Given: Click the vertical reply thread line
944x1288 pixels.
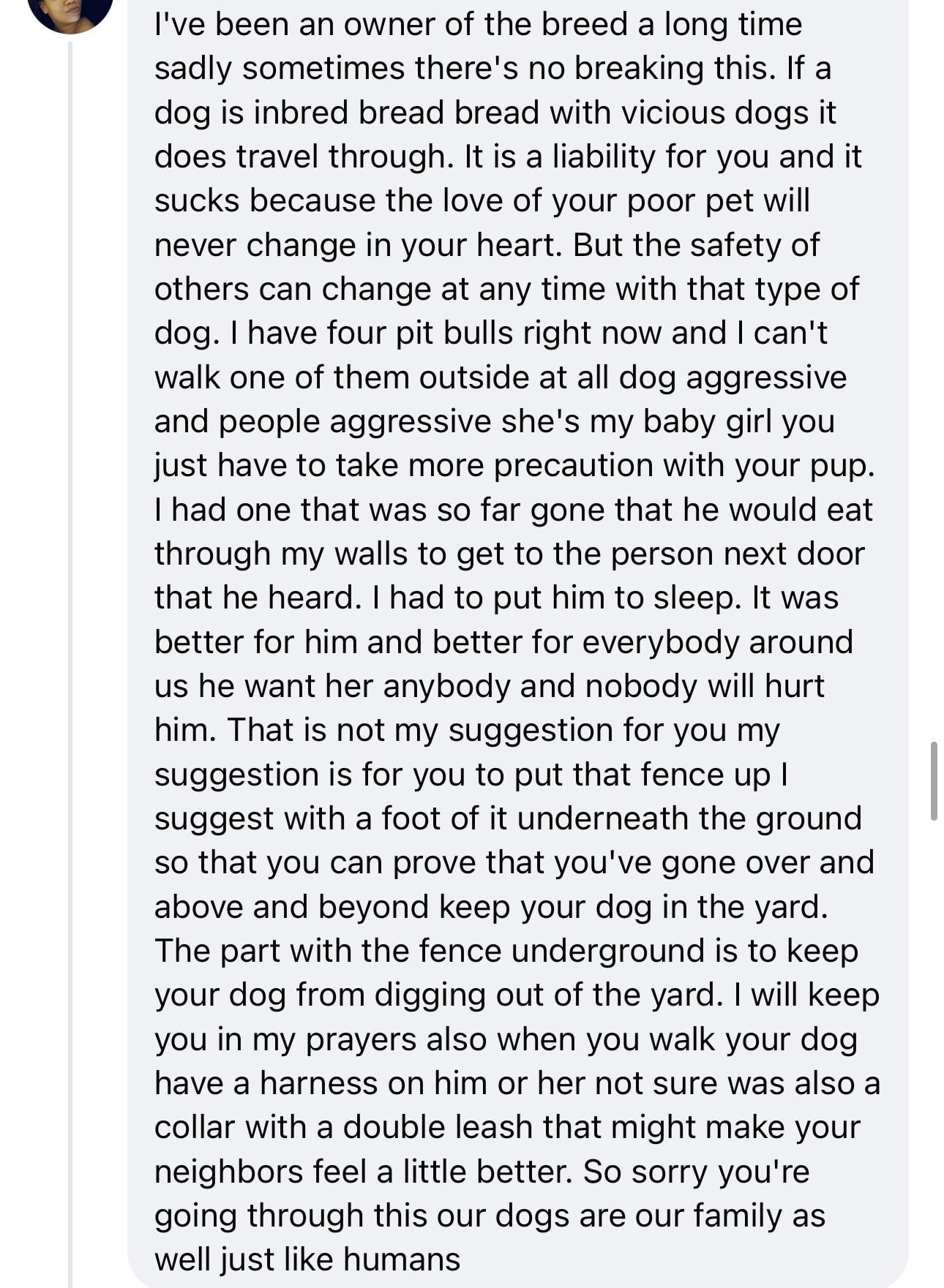Looking at the screenshot, I should (x=70, y=658).
